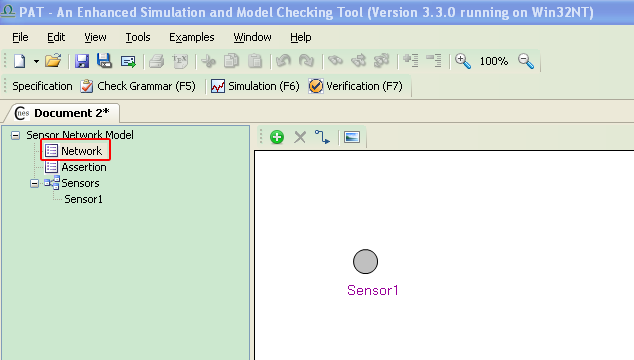Open file using folder icon

[x=53, y=61]
